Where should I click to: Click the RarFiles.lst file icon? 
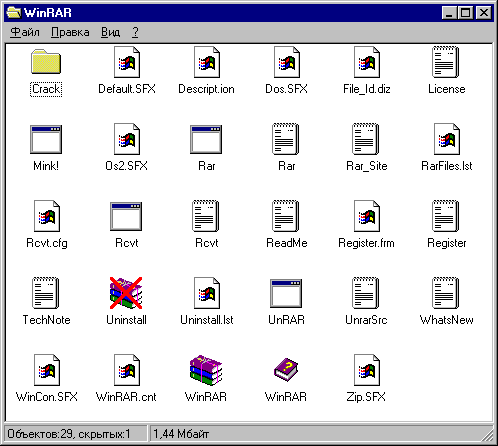pyautogui.click(x=447, y=139)
